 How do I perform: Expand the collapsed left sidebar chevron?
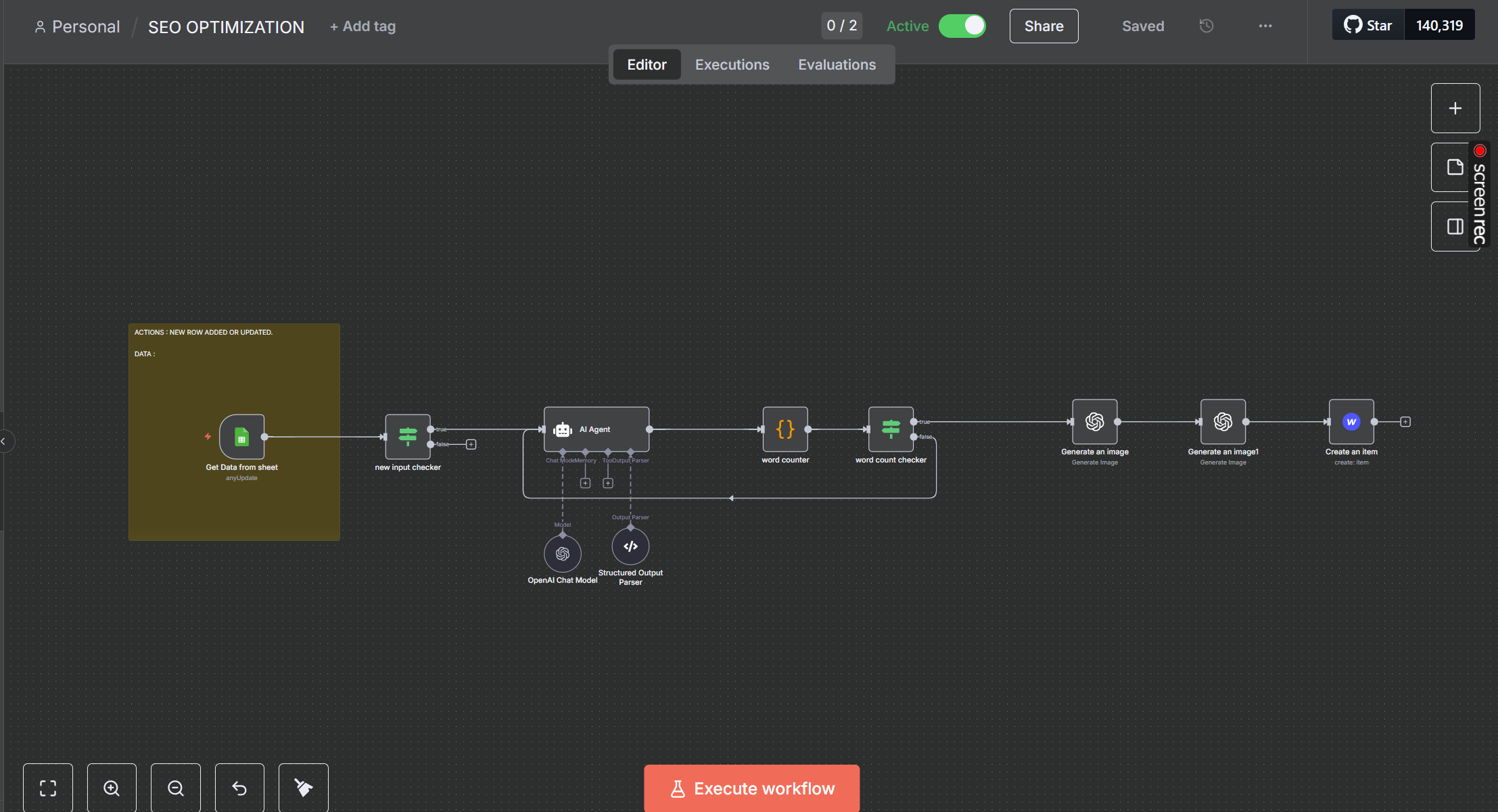[4, 441]
